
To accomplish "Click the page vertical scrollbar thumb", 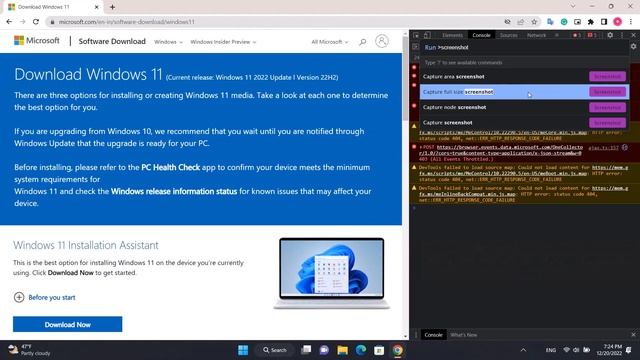I will coord(405,78).
